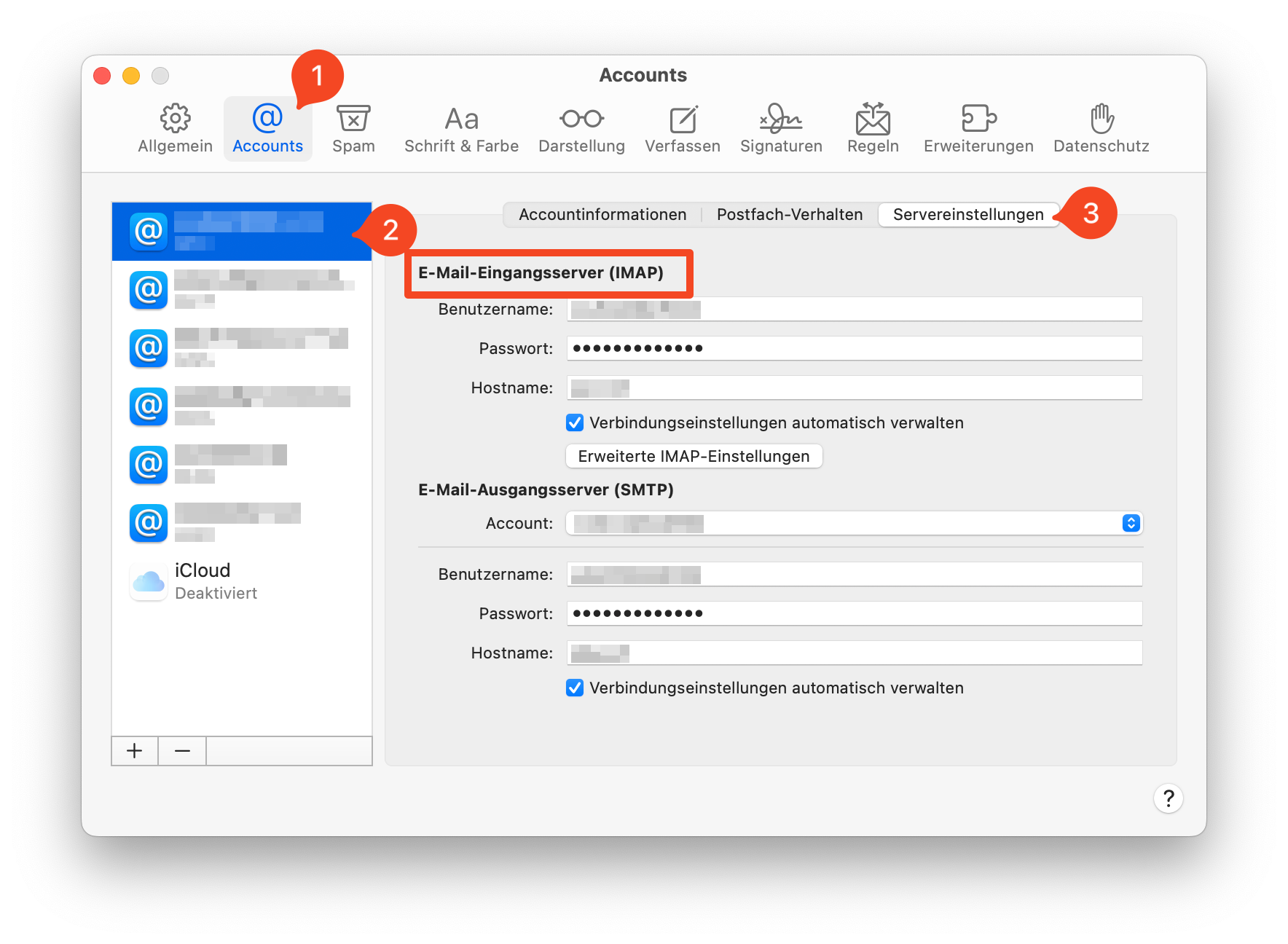This screenshot has height=944, width=1288.
Task: Click the iCloud cloud icon
Action: (149, 581)
